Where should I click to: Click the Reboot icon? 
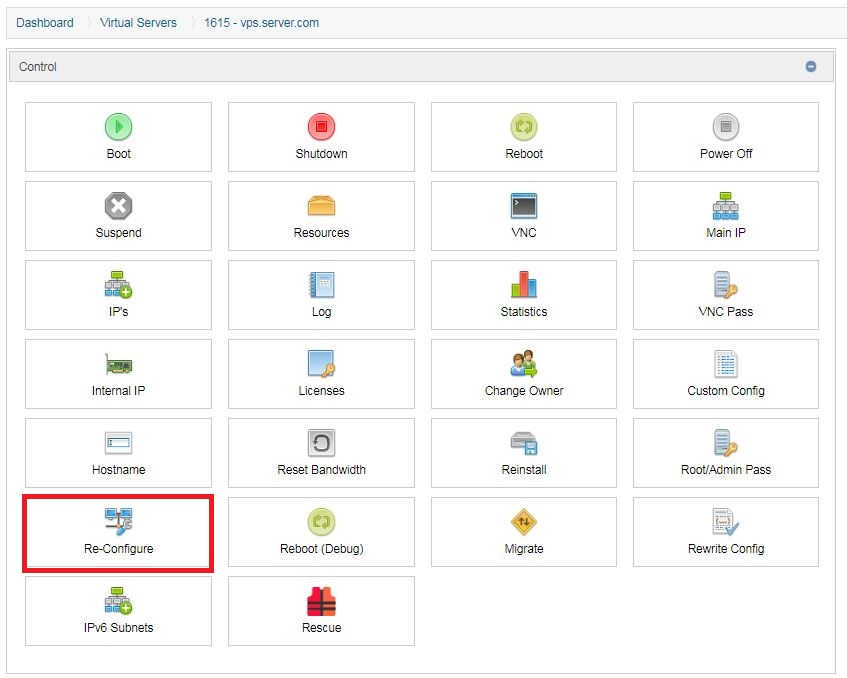[524, 127]
